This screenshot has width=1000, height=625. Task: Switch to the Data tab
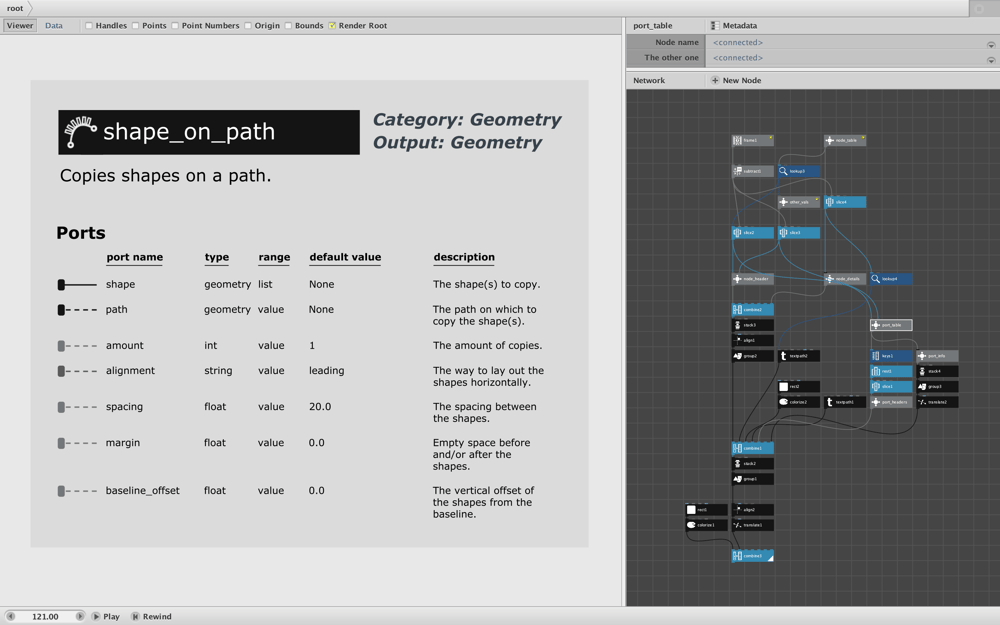(54, 26)
